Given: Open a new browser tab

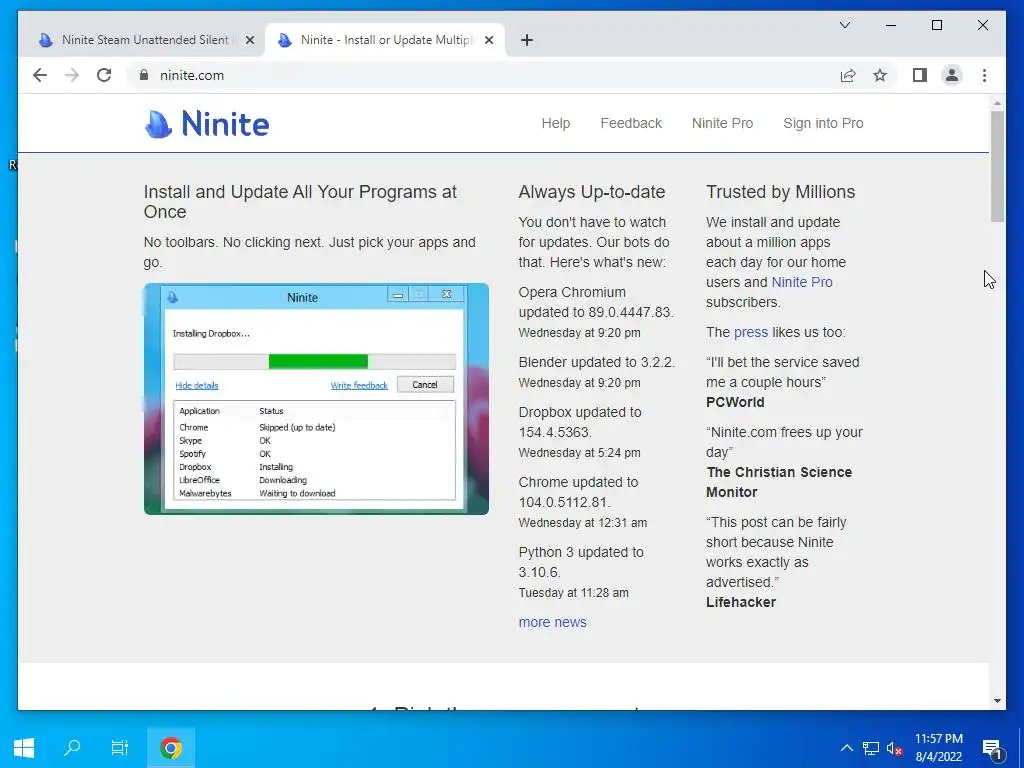Looking at the screenshot, I should click(x=527, y=40).
